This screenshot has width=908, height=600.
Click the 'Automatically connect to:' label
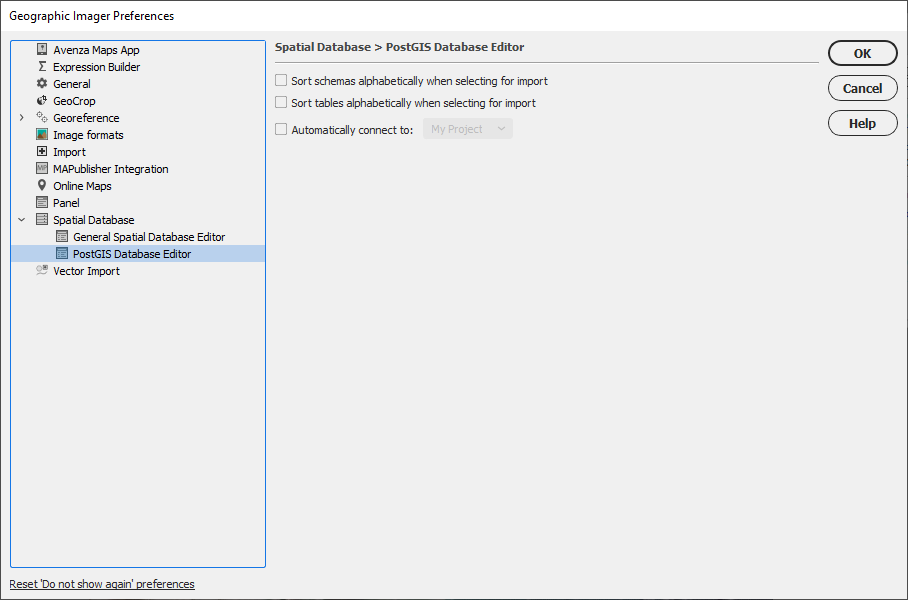pos(352,130)
